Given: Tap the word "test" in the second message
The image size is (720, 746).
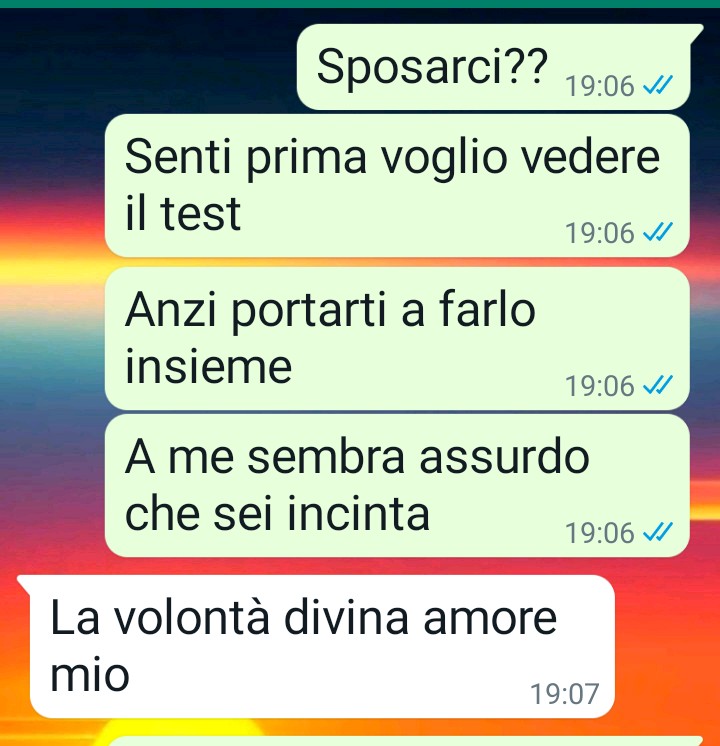Looking at the screenshot, I should coord(200,214).
